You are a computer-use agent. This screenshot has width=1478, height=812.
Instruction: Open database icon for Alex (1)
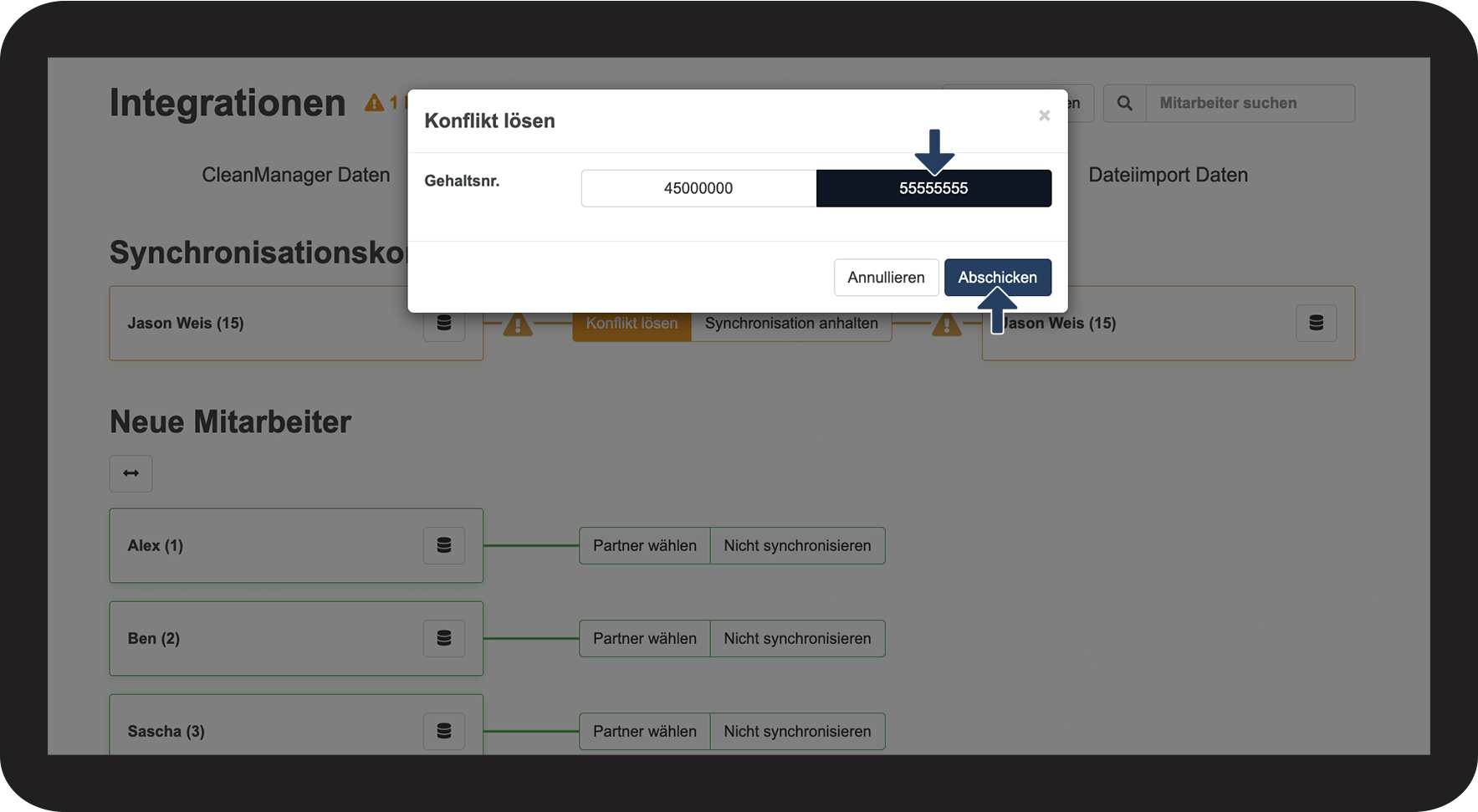pyautogui.click(x=444, y=545)
